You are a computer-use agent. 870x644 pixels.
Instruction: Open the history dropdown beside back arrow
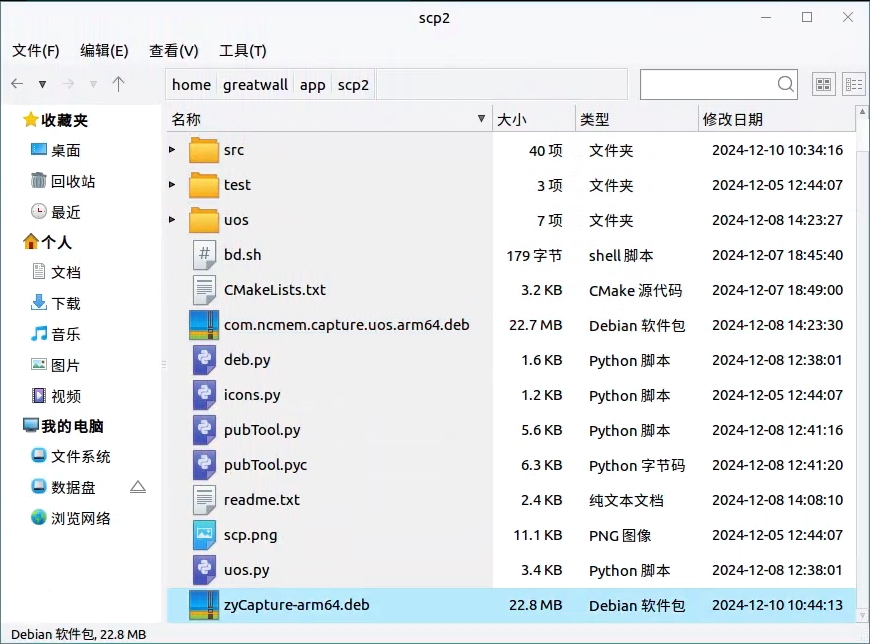(x=42, y=84)
